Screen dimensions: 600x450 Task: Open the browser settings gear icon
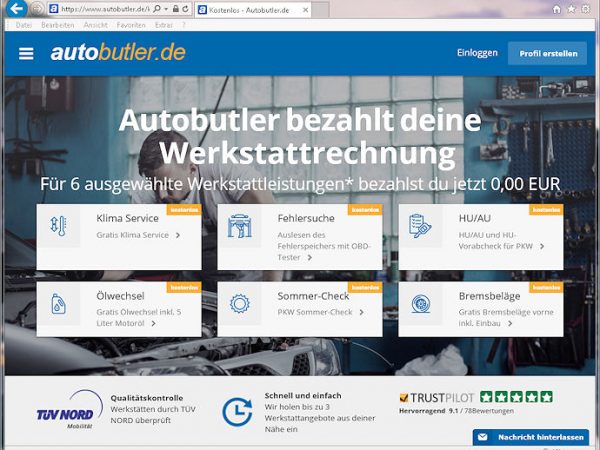pos(585,9)
